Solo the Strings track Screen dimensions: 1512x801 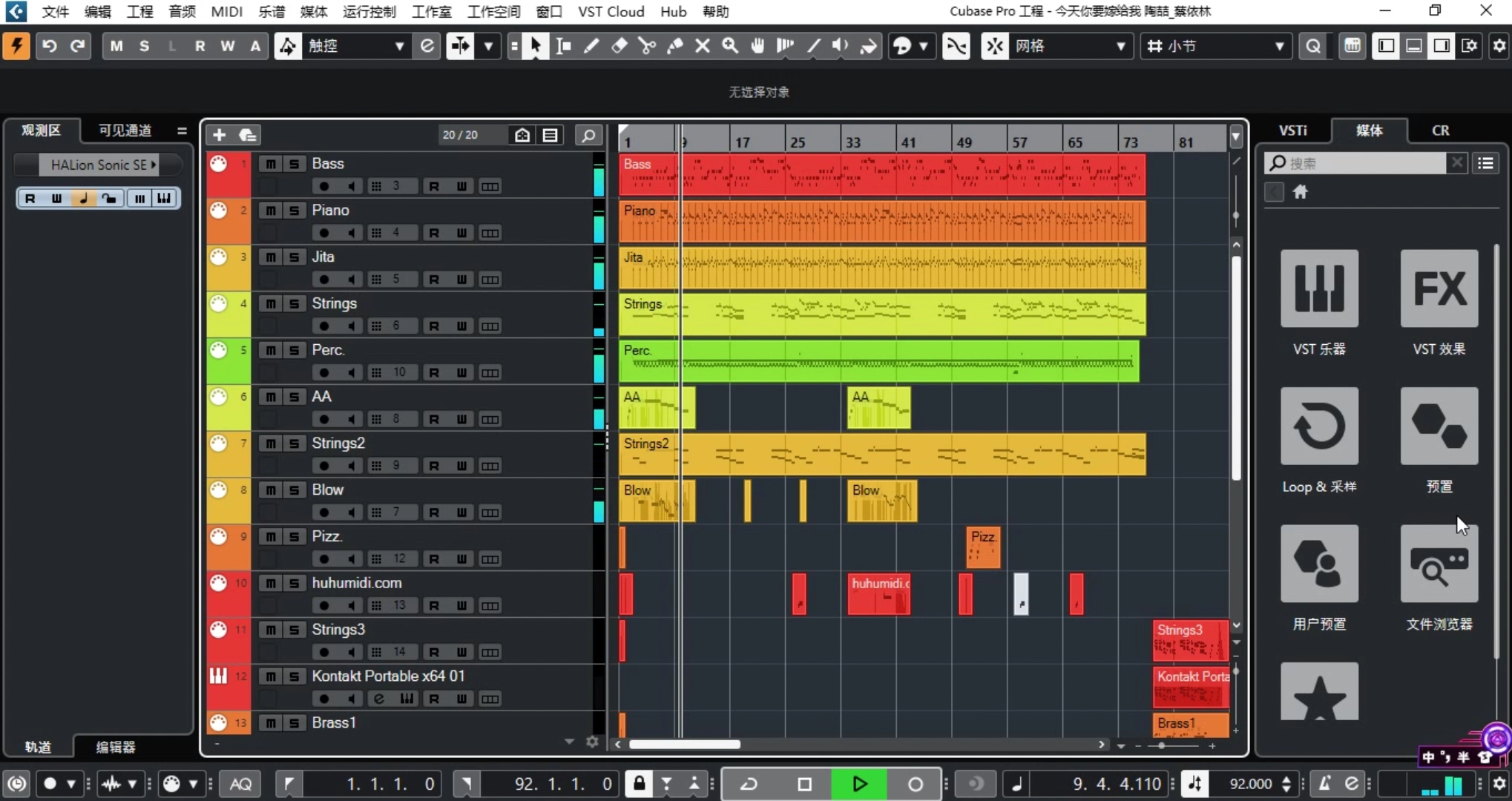point(295,304)
